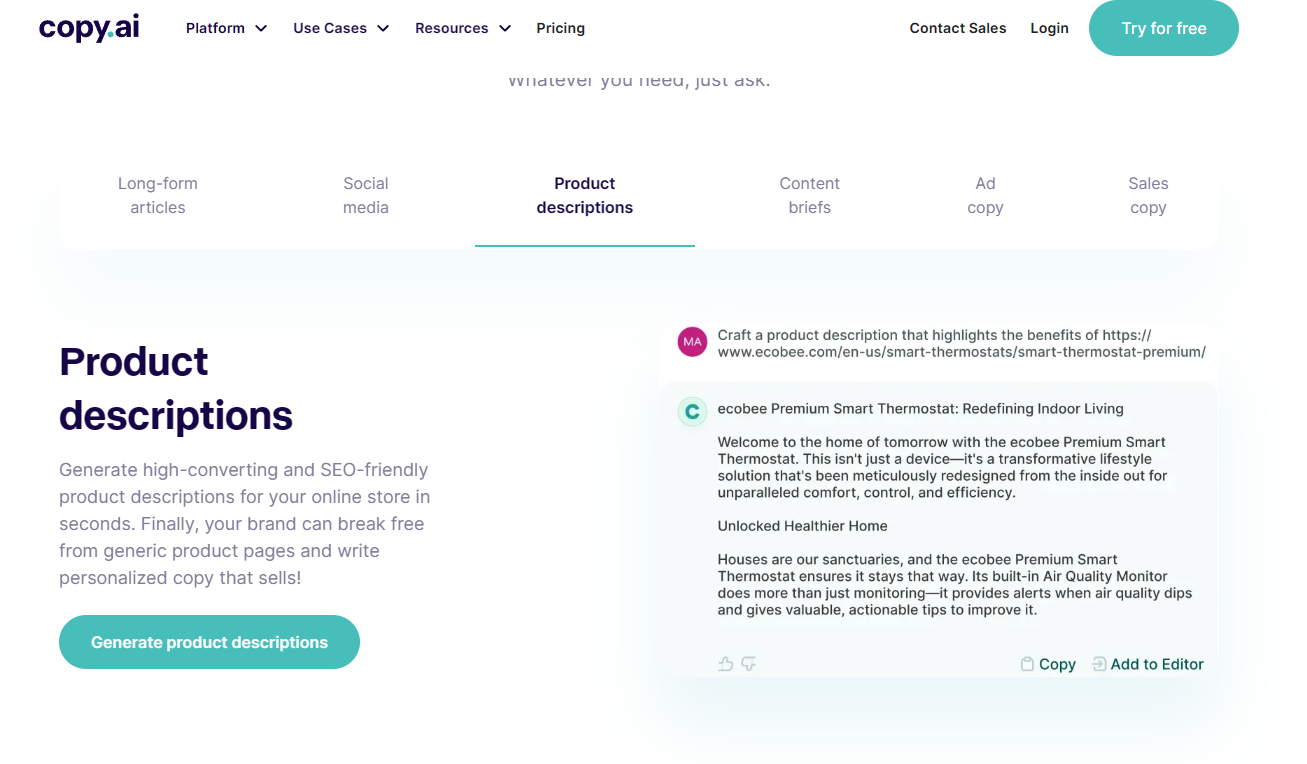Click the thumbs up icon
Viewport: 1307px width, 764px height.
[726, 664]
